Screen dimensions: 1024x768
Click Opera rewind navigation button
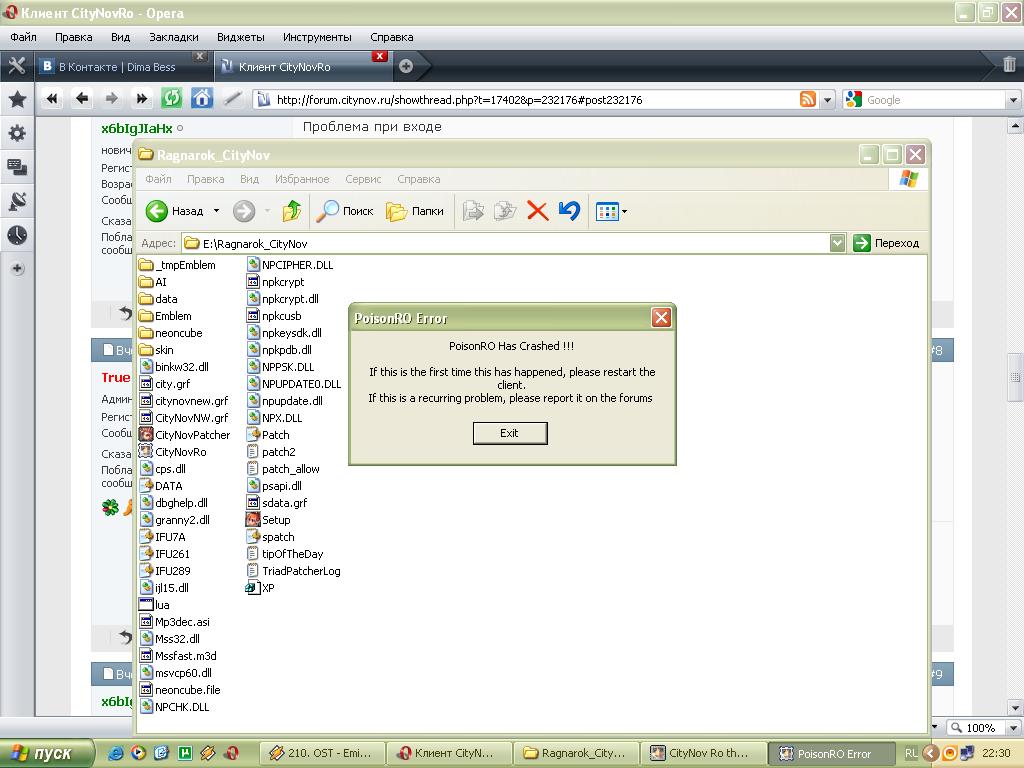(x=52, y=99)
